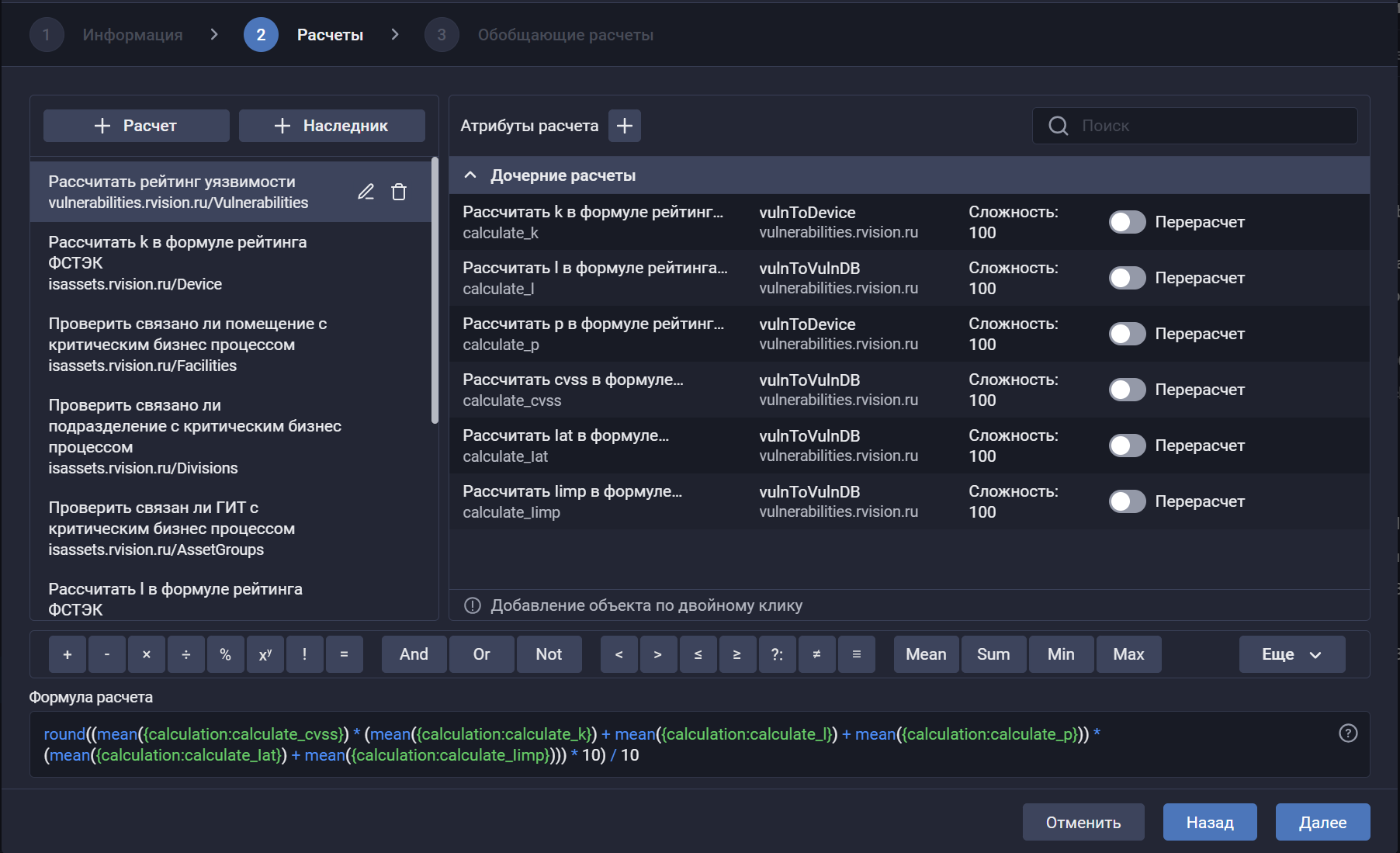The height and width of the screenshot is (853, 1400).
Task: Click the trash delete icon for vulnerability rating
Action: [399, 192]
